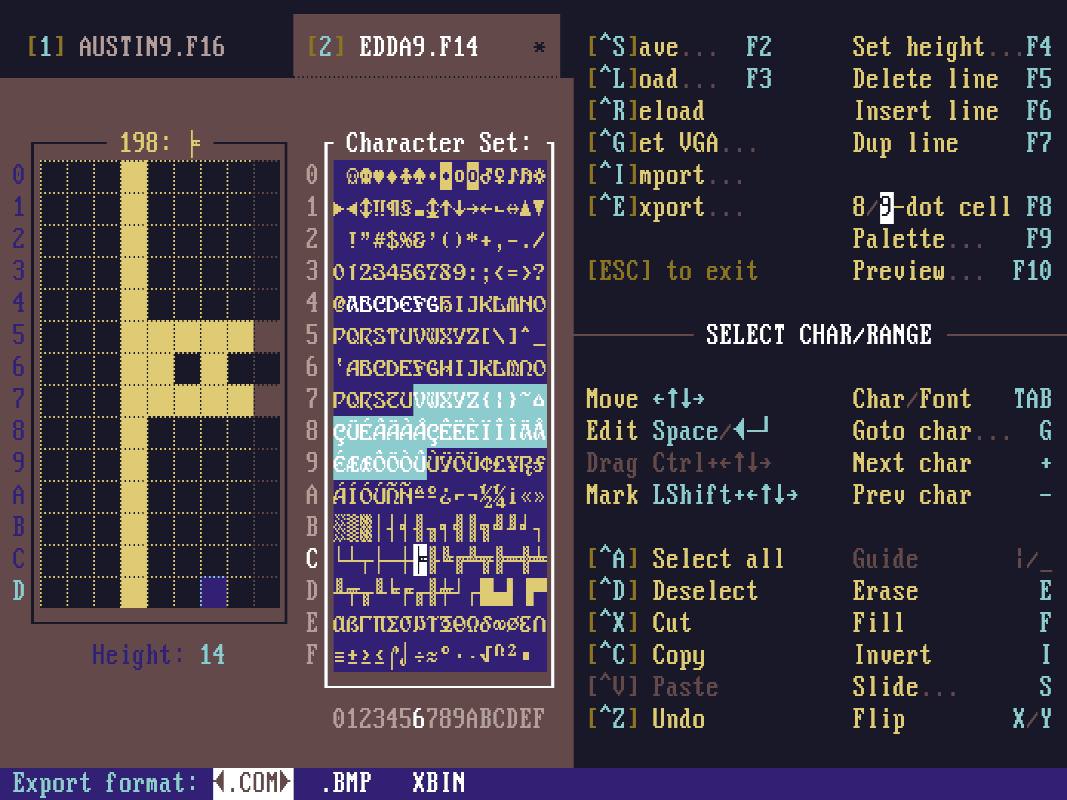Screen dimensions: 1067x800
Task: Click Dup line F7
Action: (x=952, y=142)
